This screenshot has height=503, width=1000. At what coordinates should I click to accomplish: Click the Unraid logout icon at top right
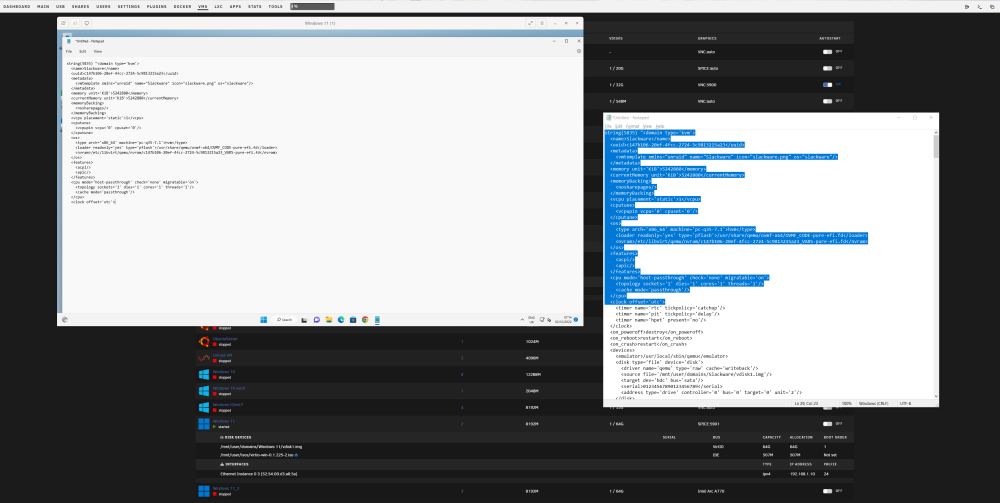967,6
